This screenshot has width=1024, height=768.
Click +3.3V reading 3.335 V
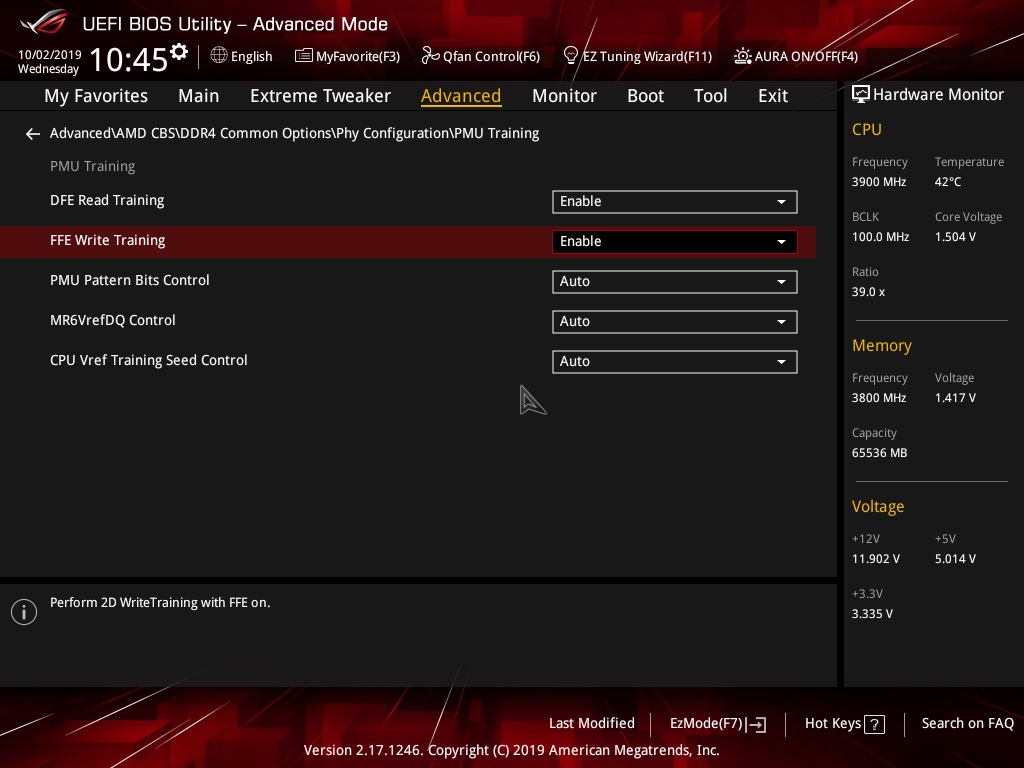tap(872, 614)
